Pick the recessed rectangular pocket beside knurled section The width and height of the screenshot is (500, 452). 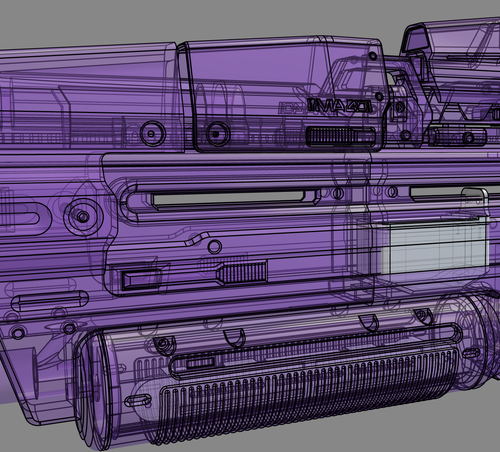141,280
